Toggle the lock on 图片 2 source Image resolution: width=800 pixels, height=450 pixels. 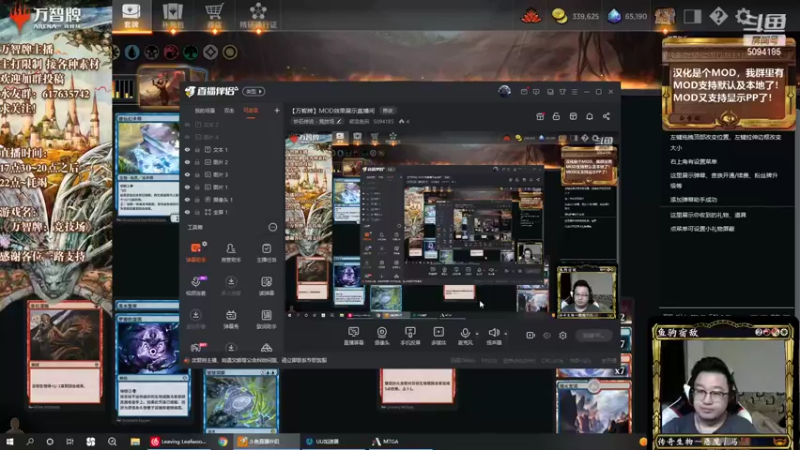(197, 162)
